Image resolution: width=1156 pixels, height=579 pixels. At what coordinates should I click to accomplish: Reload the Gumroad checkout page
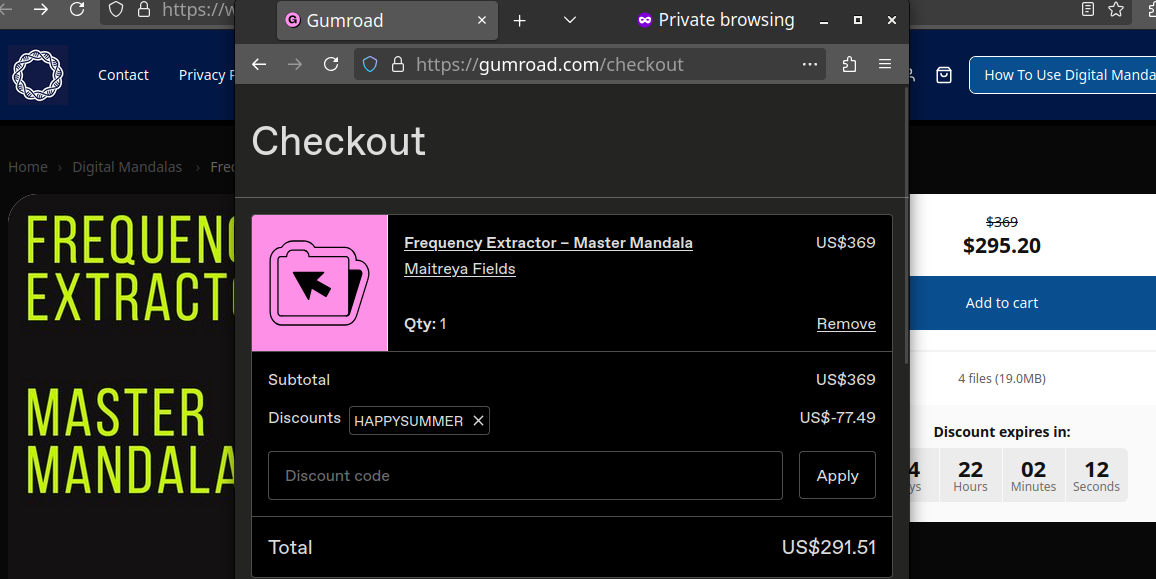point(331,64)
